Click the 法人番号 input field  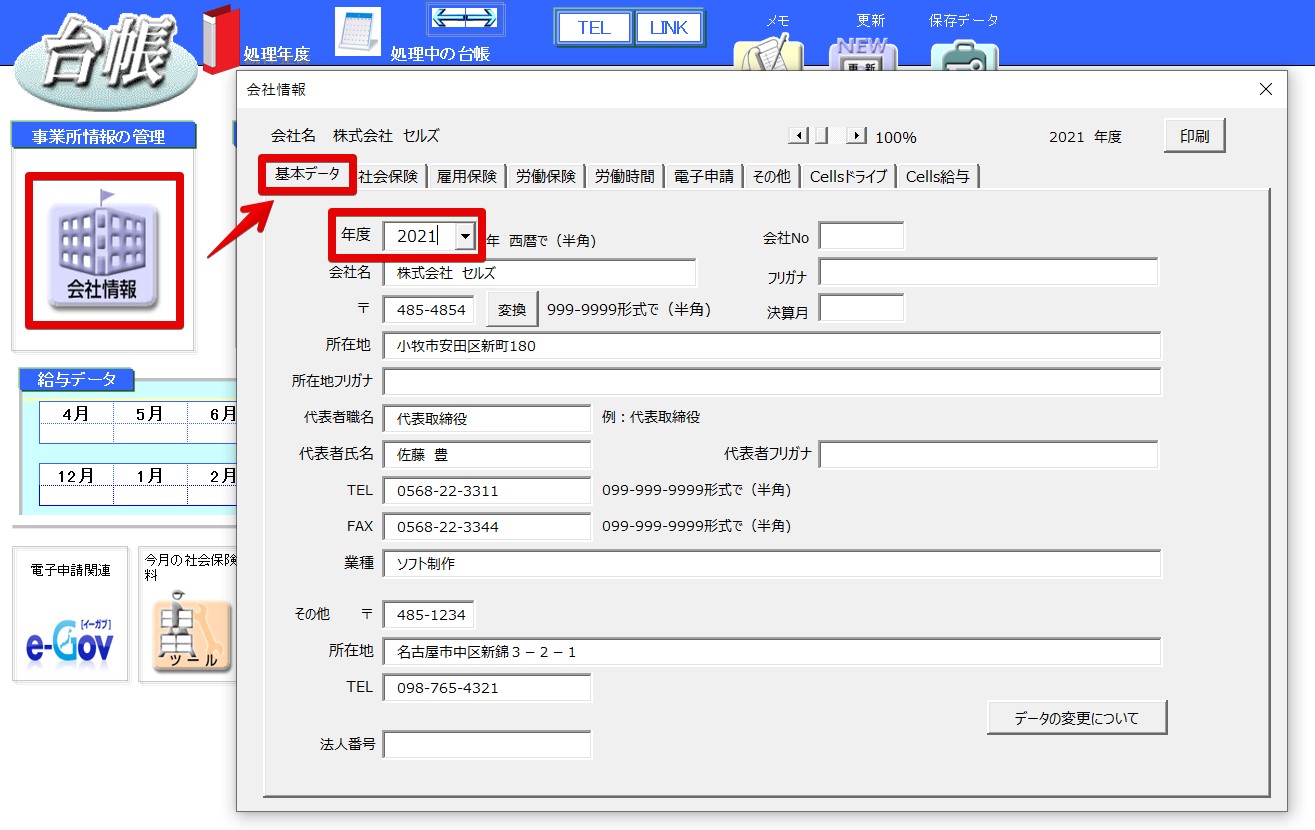(487, 745)
